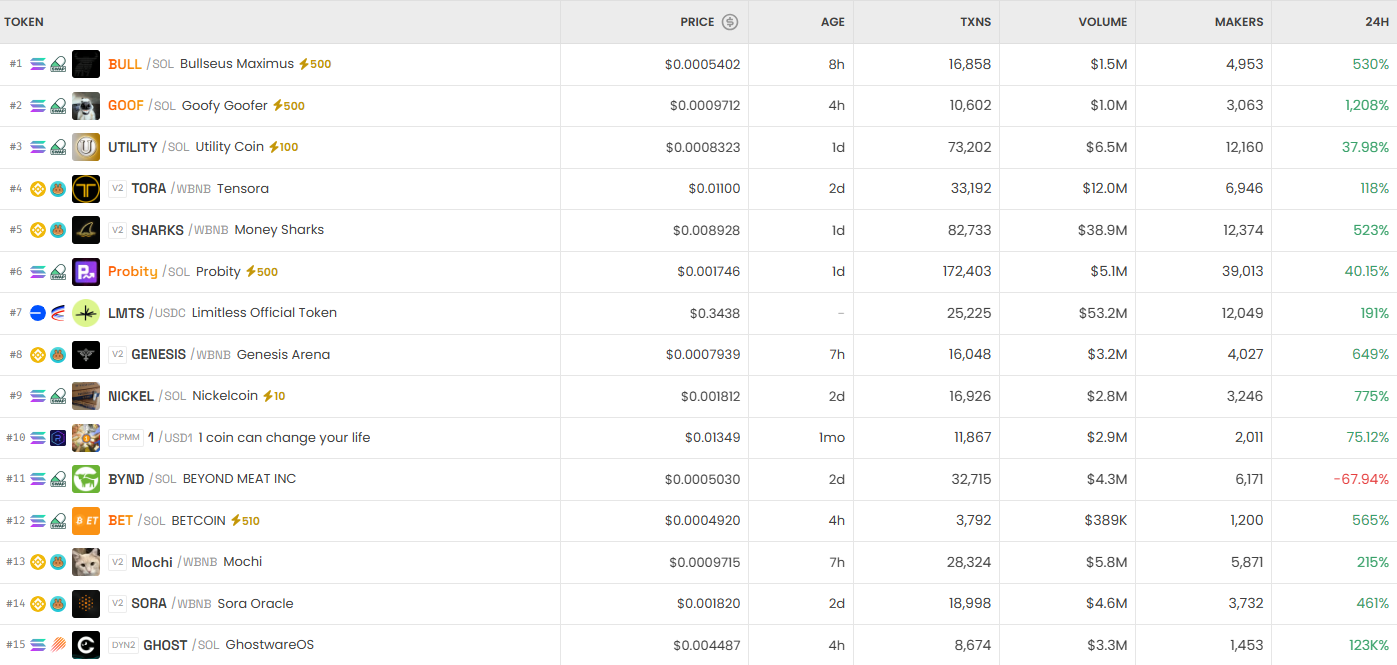
Task: Sort the table by the AGE column
Action: (832, 22)
